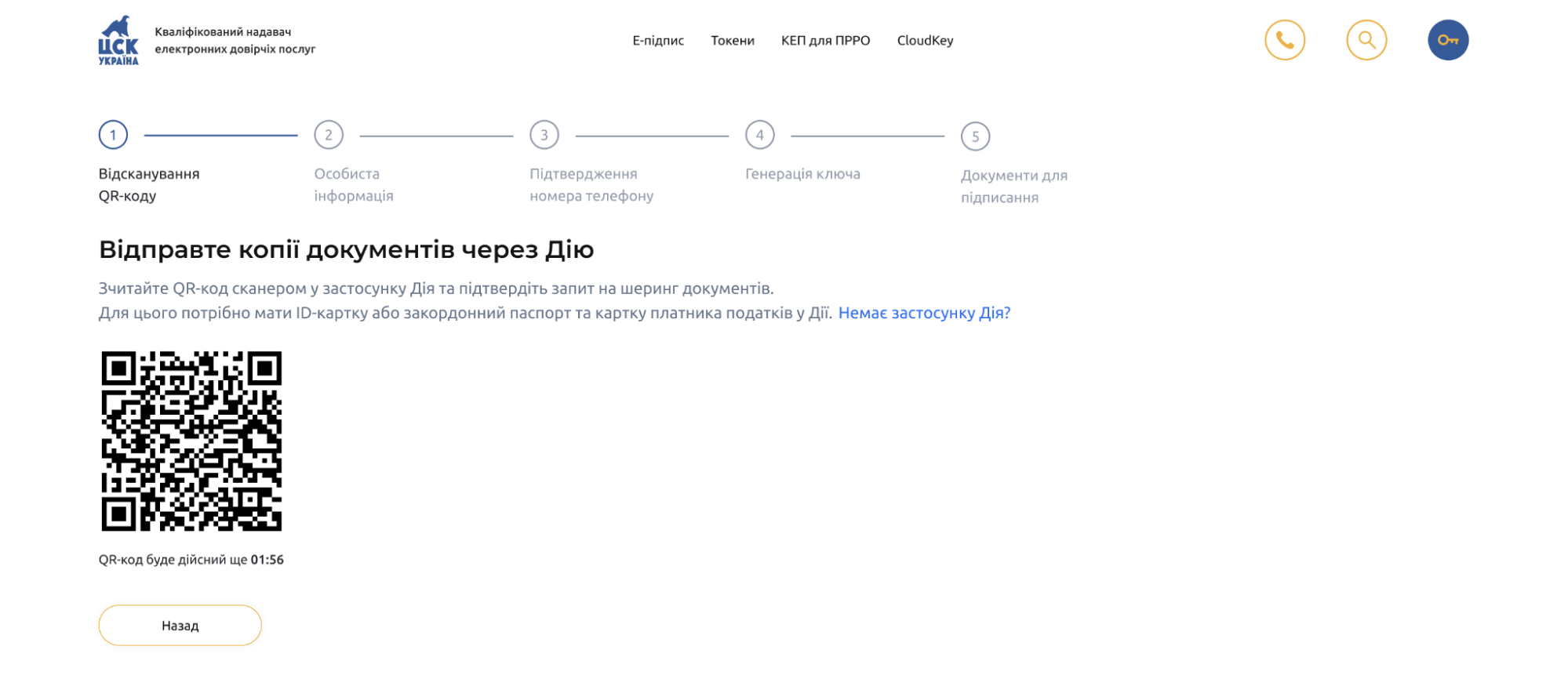Follow the Немає застосунку Дія? link

coord(924,313)
